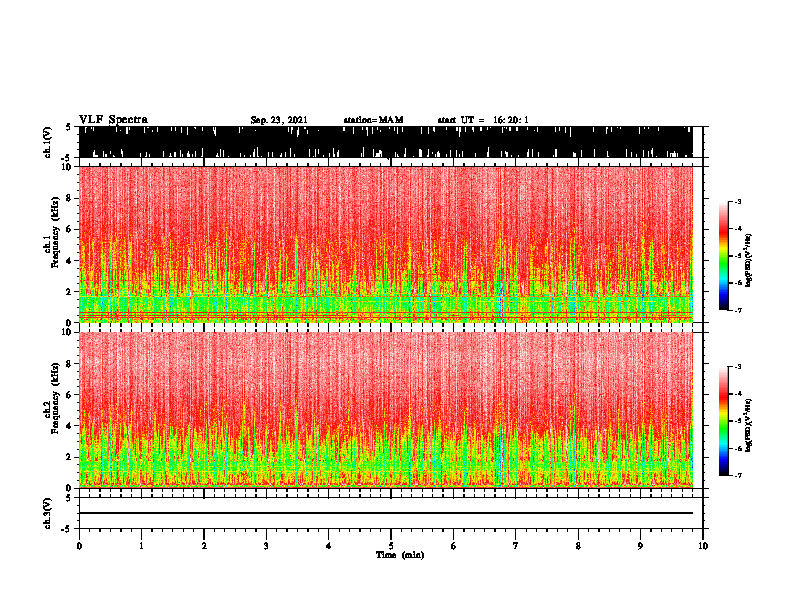
Task: Click time-axis tick label "2"
Action: coord(204,546)
